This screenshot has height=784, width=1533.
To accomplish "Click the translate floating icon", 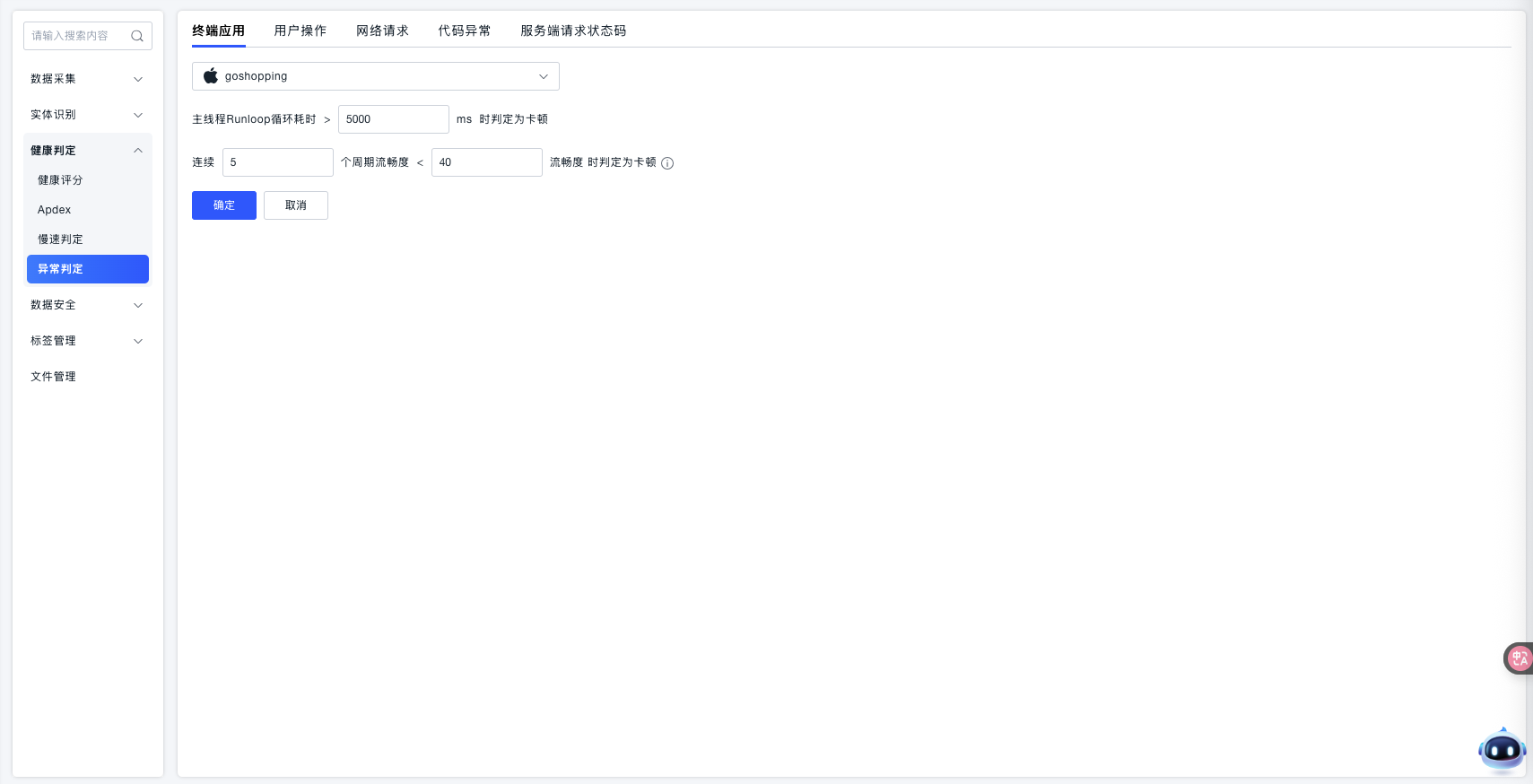I will (1519, 658).
